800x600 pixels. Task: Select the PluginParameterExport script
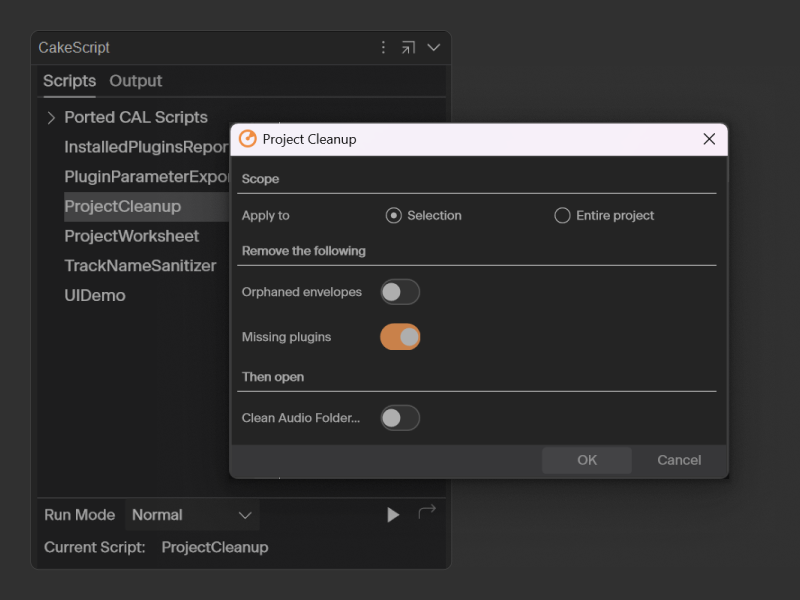click(146, 177)
